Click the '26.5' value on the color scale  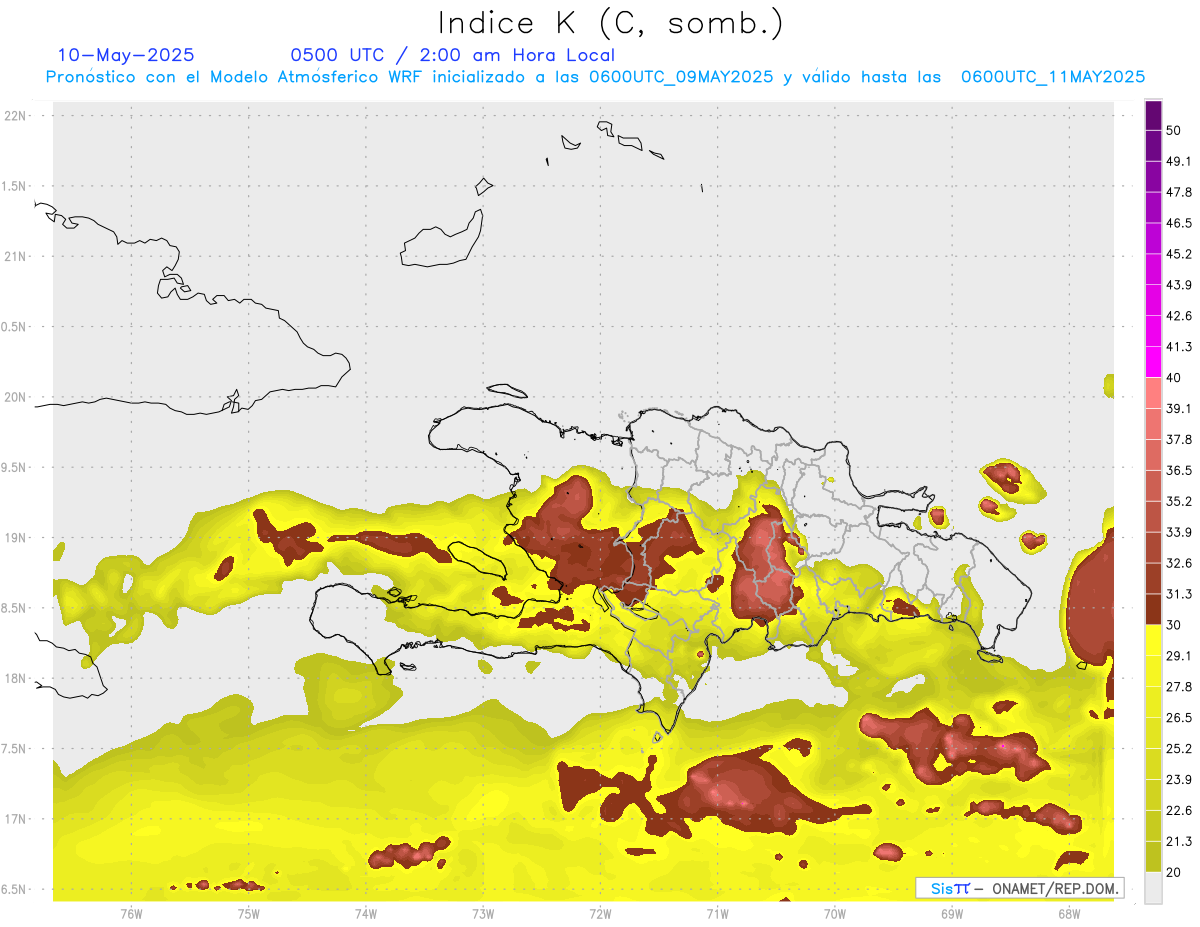[1179, 718]
